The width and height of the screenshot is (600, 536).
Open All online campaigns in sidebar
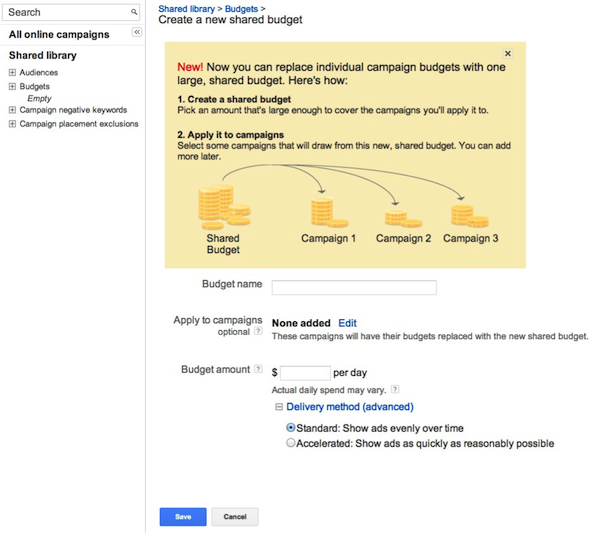[59, 34]
